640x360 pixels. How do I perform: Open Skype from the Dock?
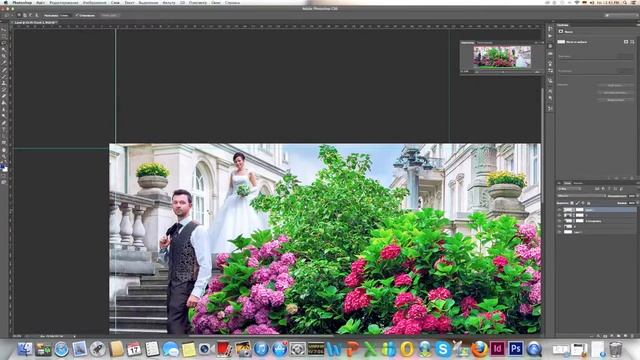point(442,349)
